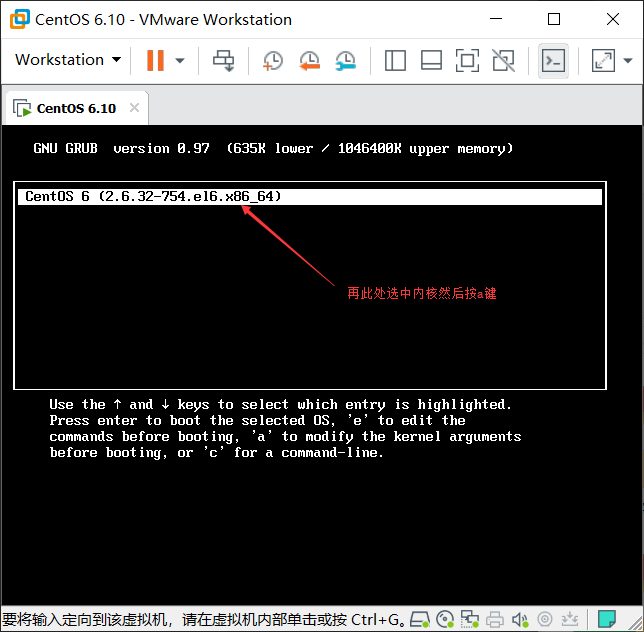Close the CentOS 6.10 tab
This screenshot has height=632, width=644.
(x=134, y=108)
